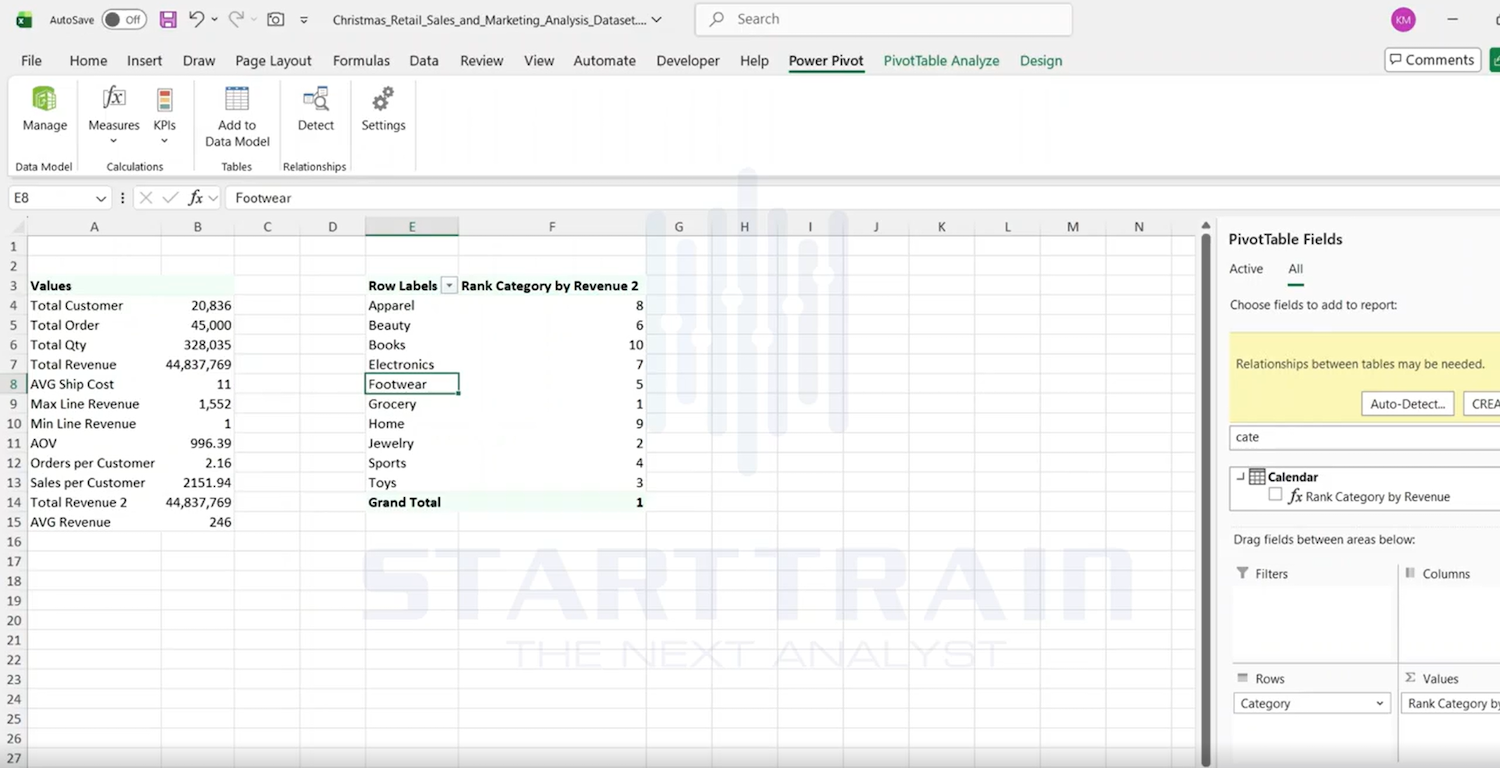Image resolution: width=1500 pixels, height=768 pixels.
Task: Click the Save icon in title bar
Action: 168,19
